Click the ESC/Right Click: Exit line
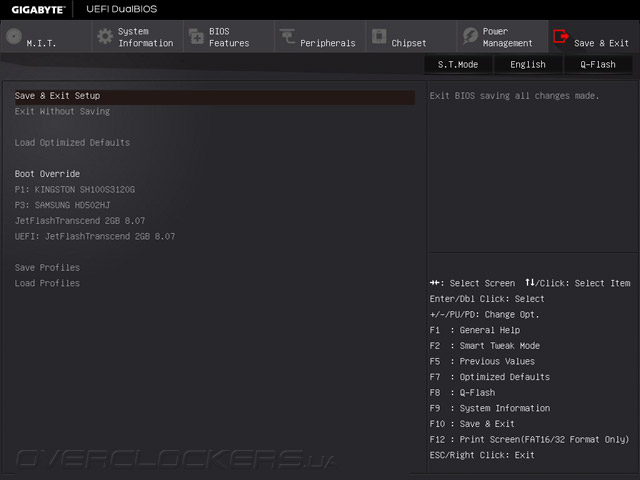This screenshot has width=640, height=480. click(482, 455)
